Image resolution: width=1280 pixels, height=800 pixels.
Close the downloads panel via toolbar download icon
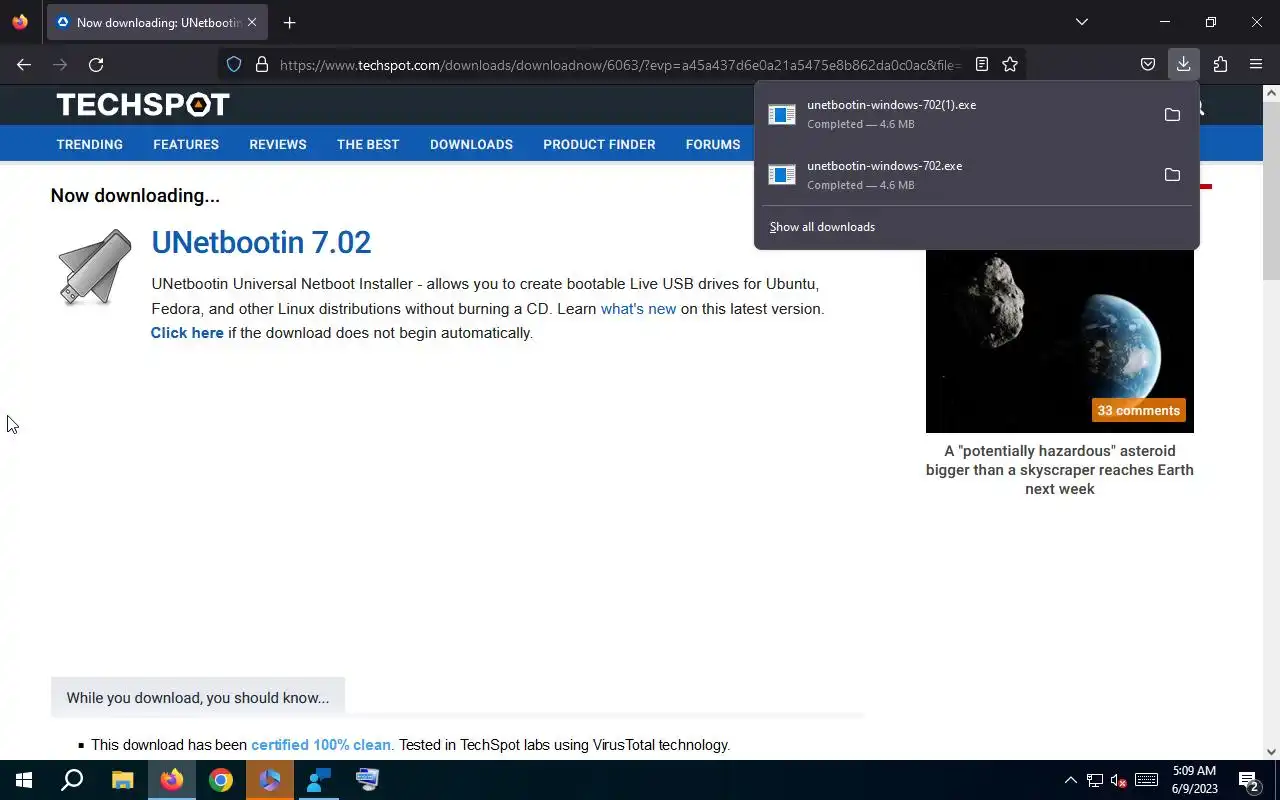click(x=1183, y=65)
